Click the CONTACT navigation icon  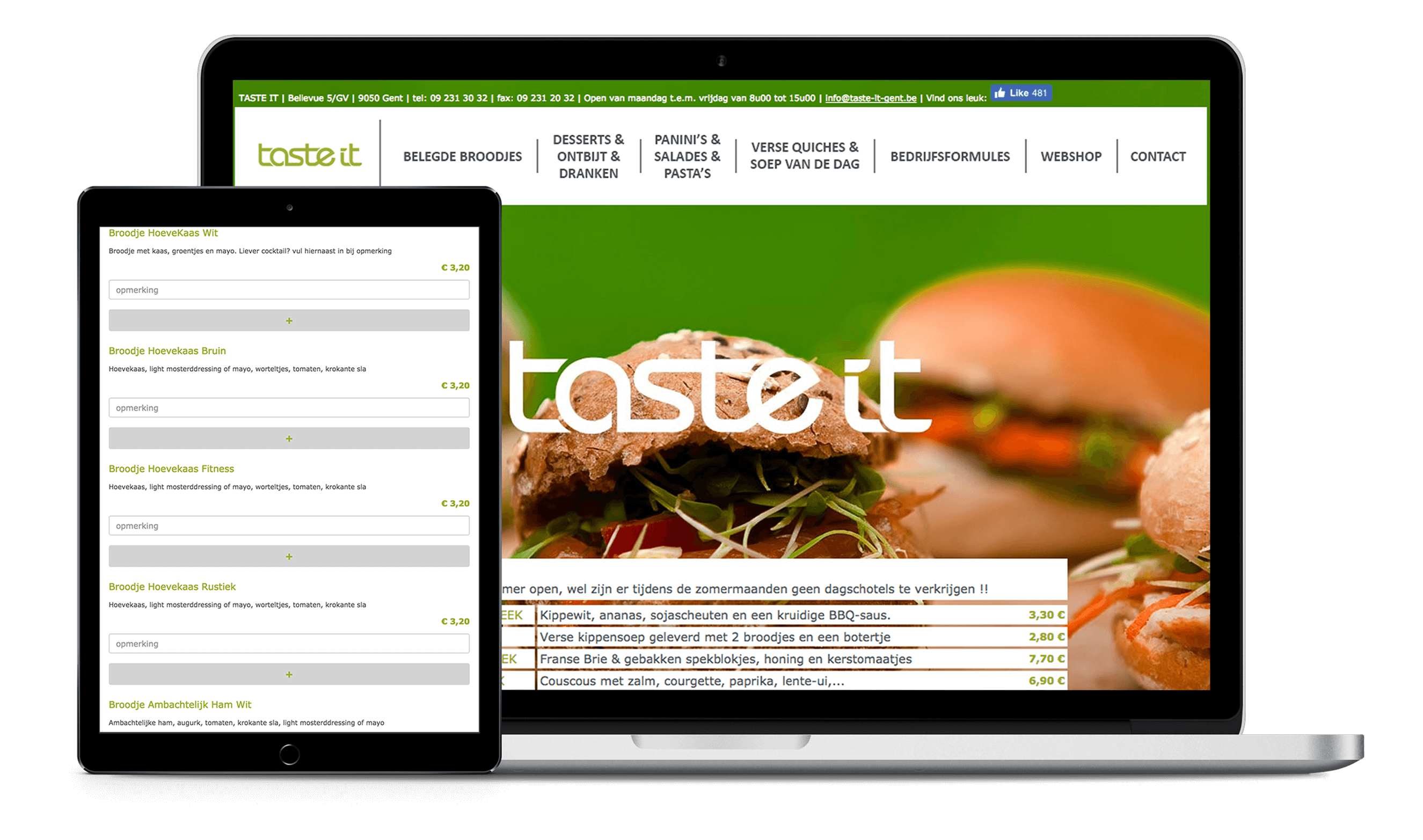click(1159, 155)
